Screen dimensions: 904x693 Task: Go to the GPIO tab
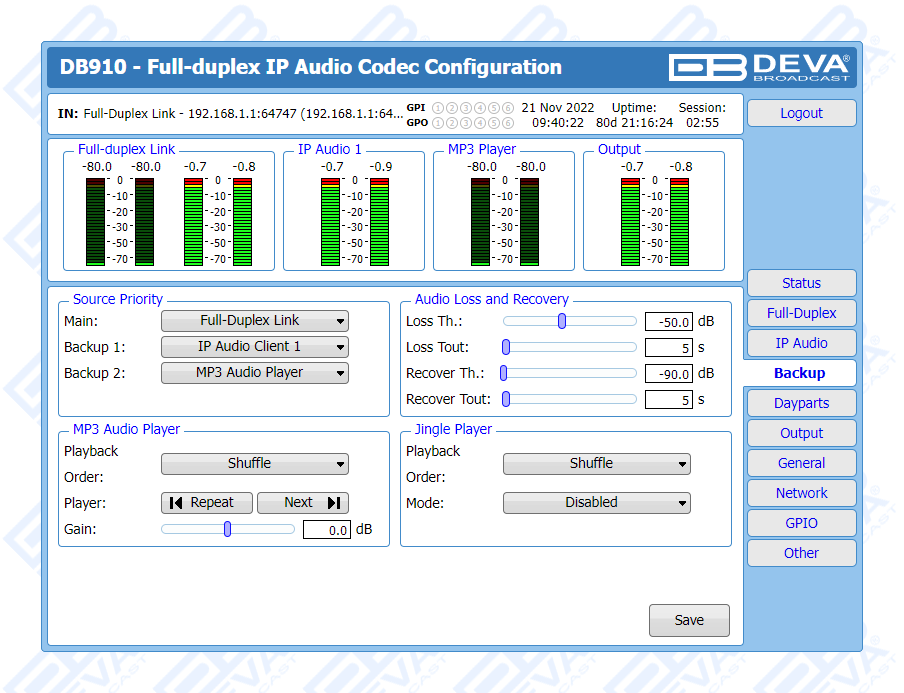pyautogui.click(x=801, y=523)
